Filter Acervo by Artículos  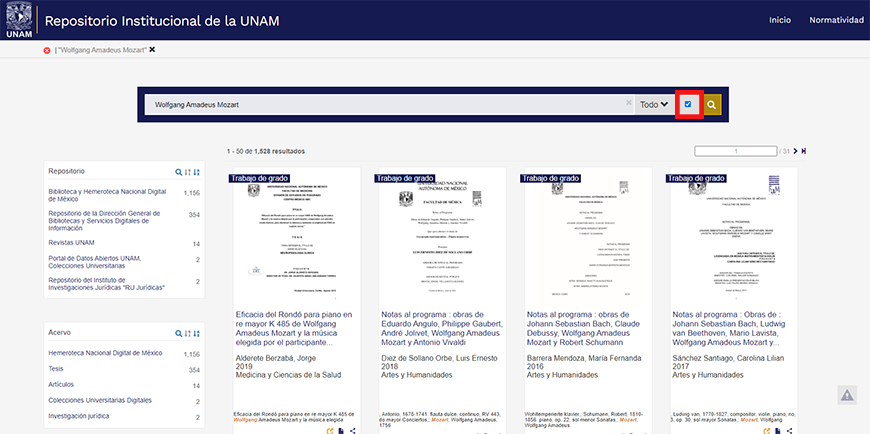pos(61,384)
